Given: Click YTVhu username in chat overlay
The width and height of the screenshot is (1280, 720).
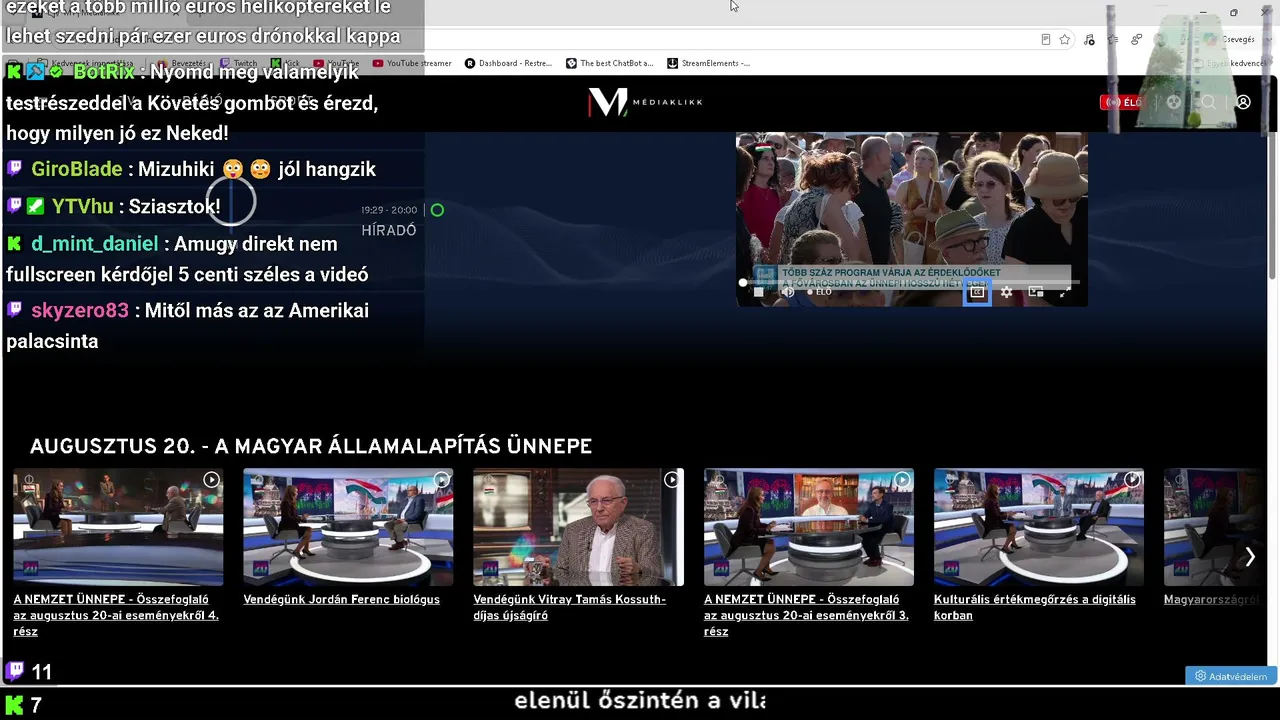Looking at the screenshot, I should (x=83, y=206).
